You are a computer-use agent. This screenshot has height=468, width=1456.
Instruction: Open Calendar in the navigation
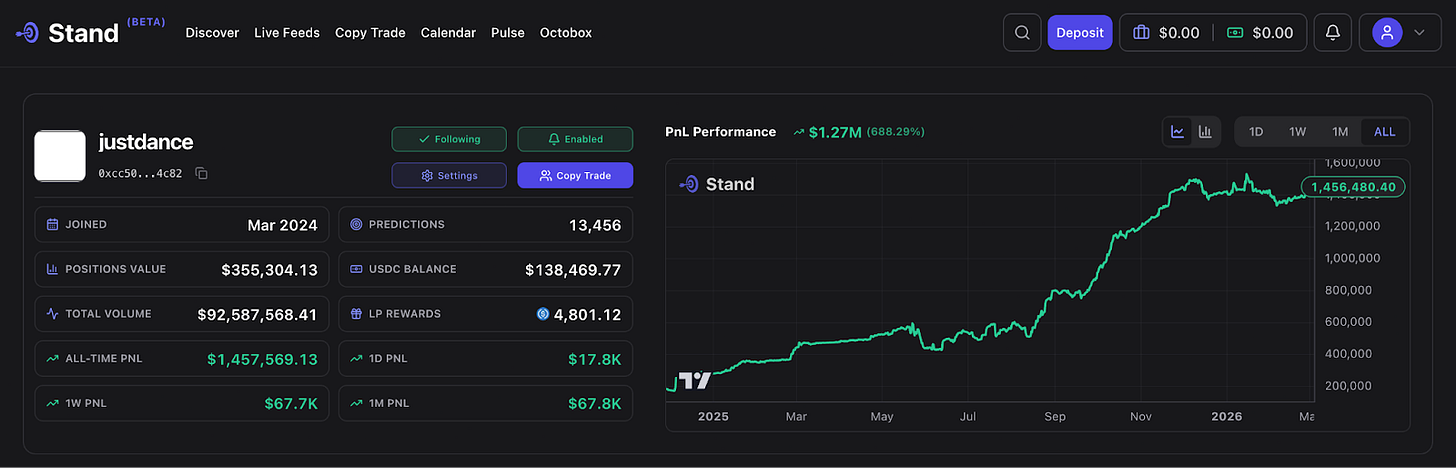[x=448, y=33]
